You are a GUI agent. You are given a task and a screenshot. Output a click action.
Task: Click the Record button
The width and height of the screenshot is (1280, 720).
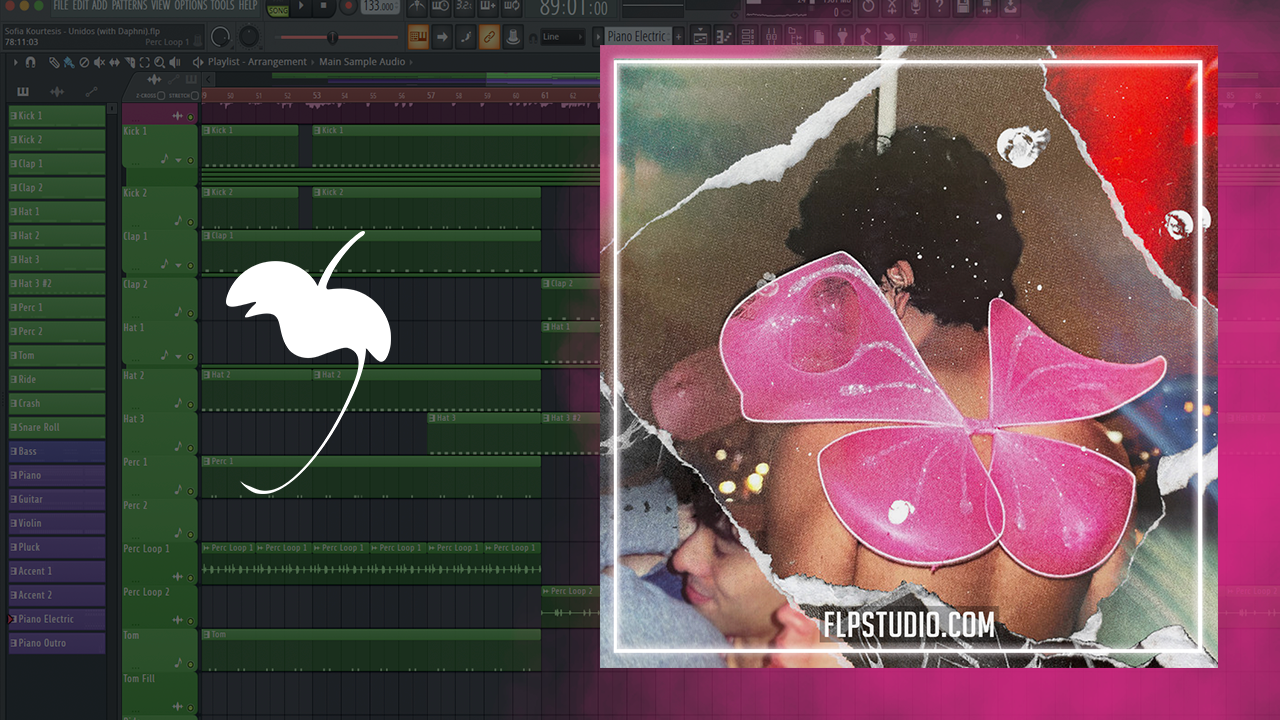pyautogui.click(x=348, y=6)
